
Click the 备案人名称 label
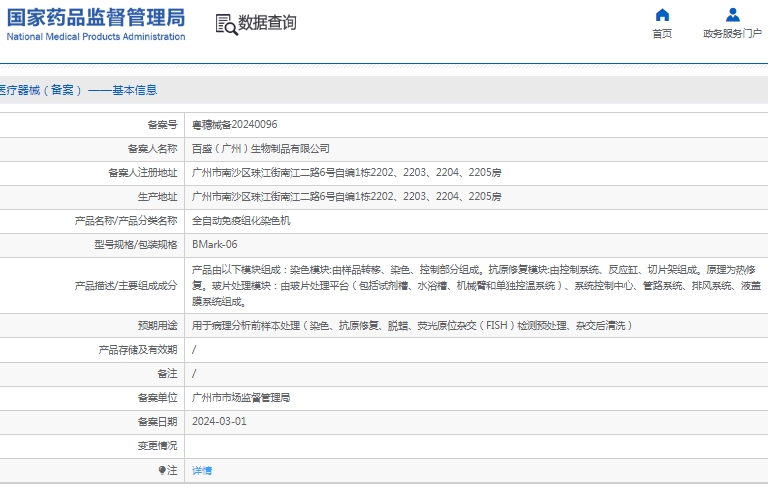click(x=153, y=149)
